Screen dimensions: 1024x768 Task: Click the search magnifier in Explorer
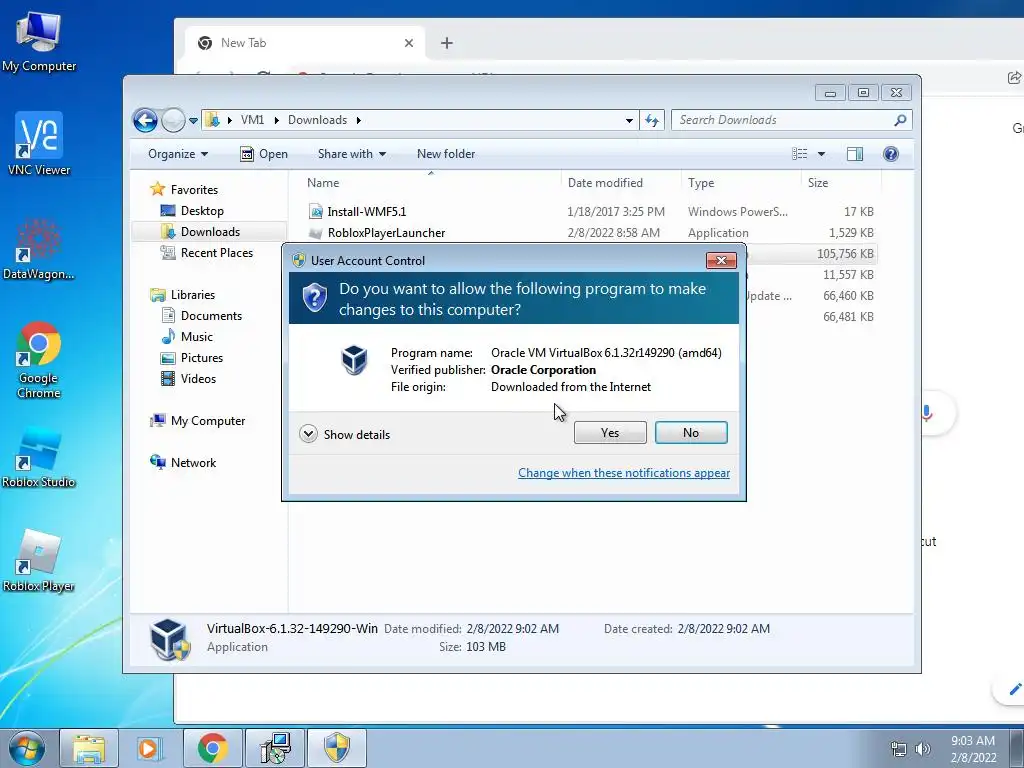(900, 120)
